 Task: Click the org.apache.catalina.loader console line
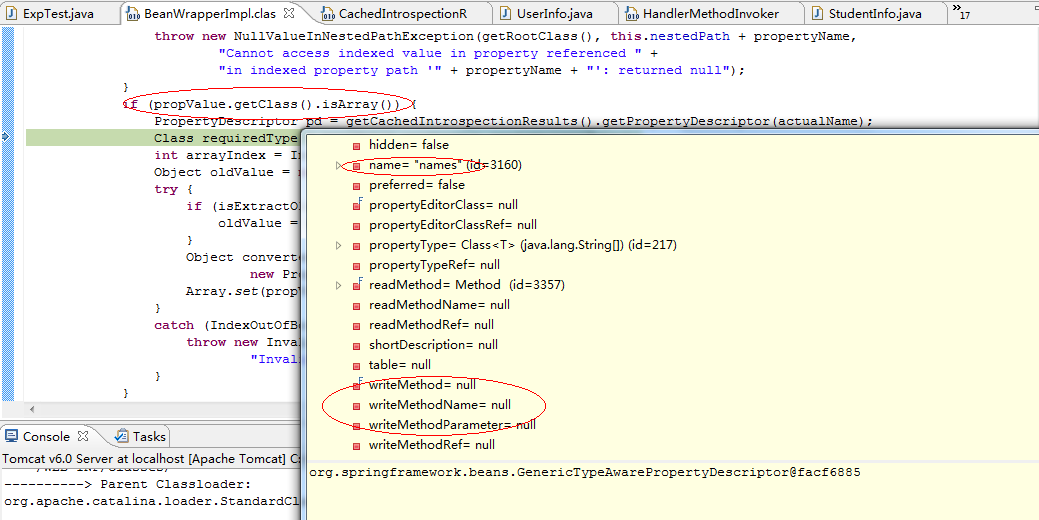tap(152, 501)
